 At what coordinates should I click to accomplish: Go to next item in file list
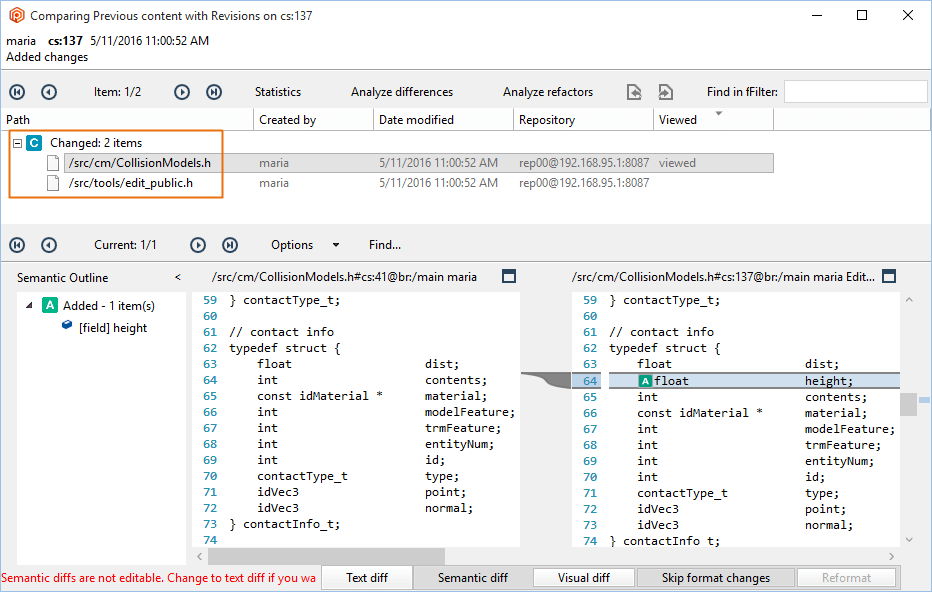[x=182, y=92]
